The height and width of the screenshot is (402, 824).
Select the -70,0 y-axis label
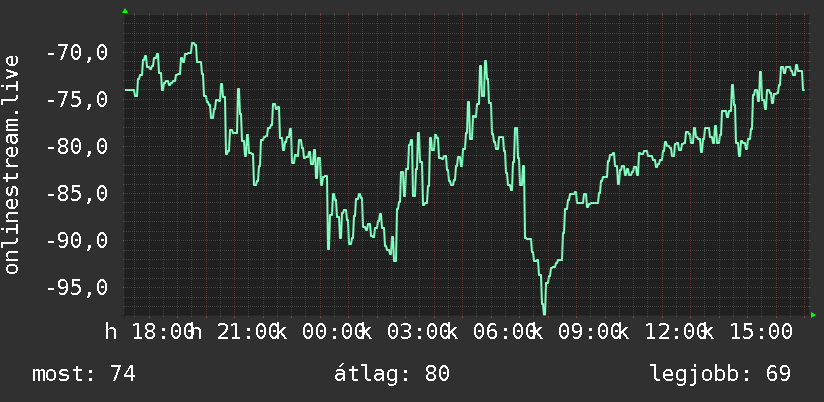tap(77, 53)
